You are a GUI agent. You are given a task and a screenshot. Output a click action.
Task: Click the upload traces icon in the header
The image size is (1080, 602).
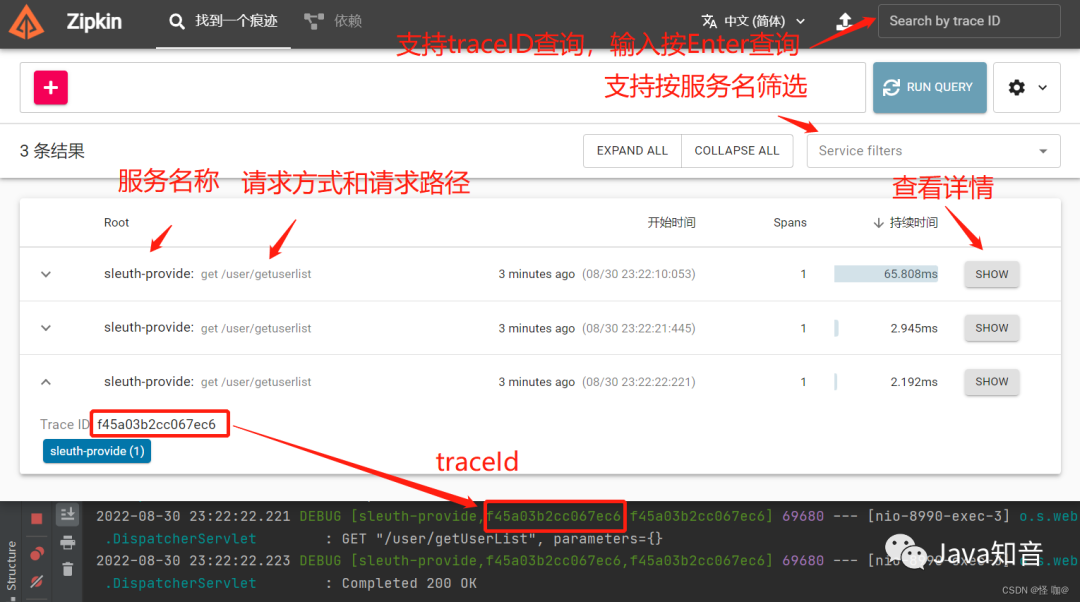(x=845, y=21)
